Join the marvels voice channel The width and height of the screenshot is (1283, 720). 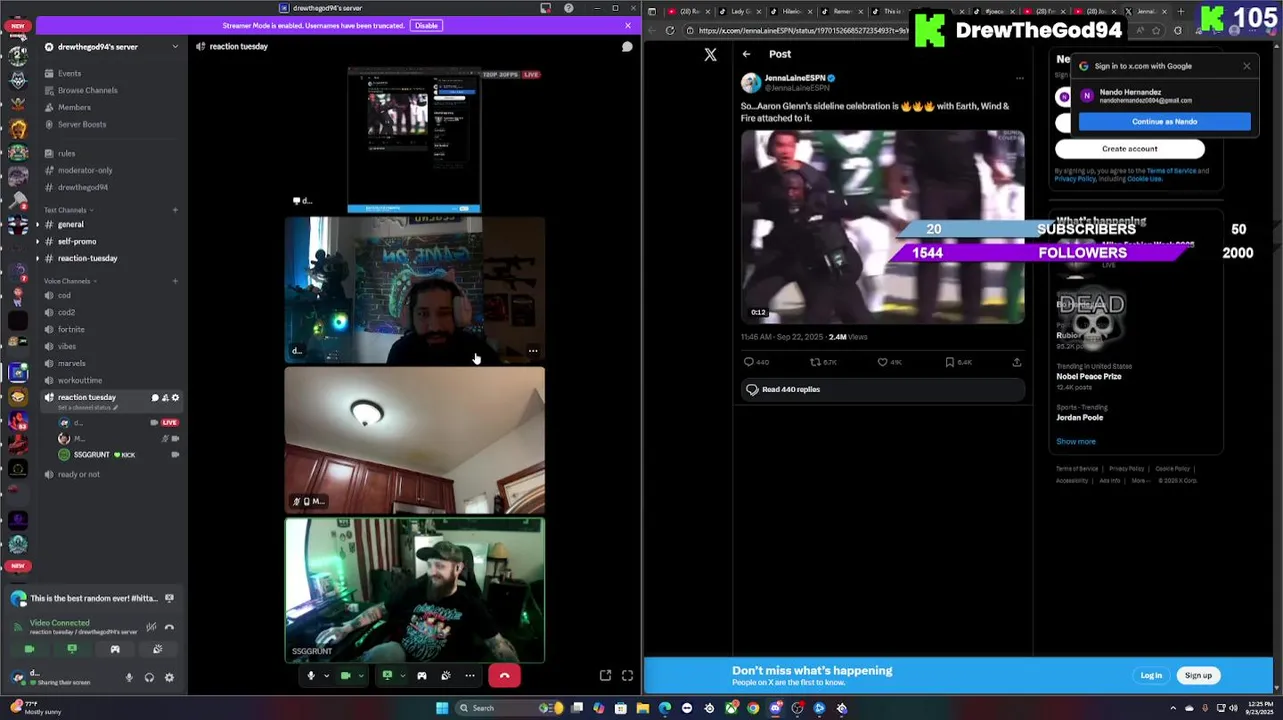72,363
